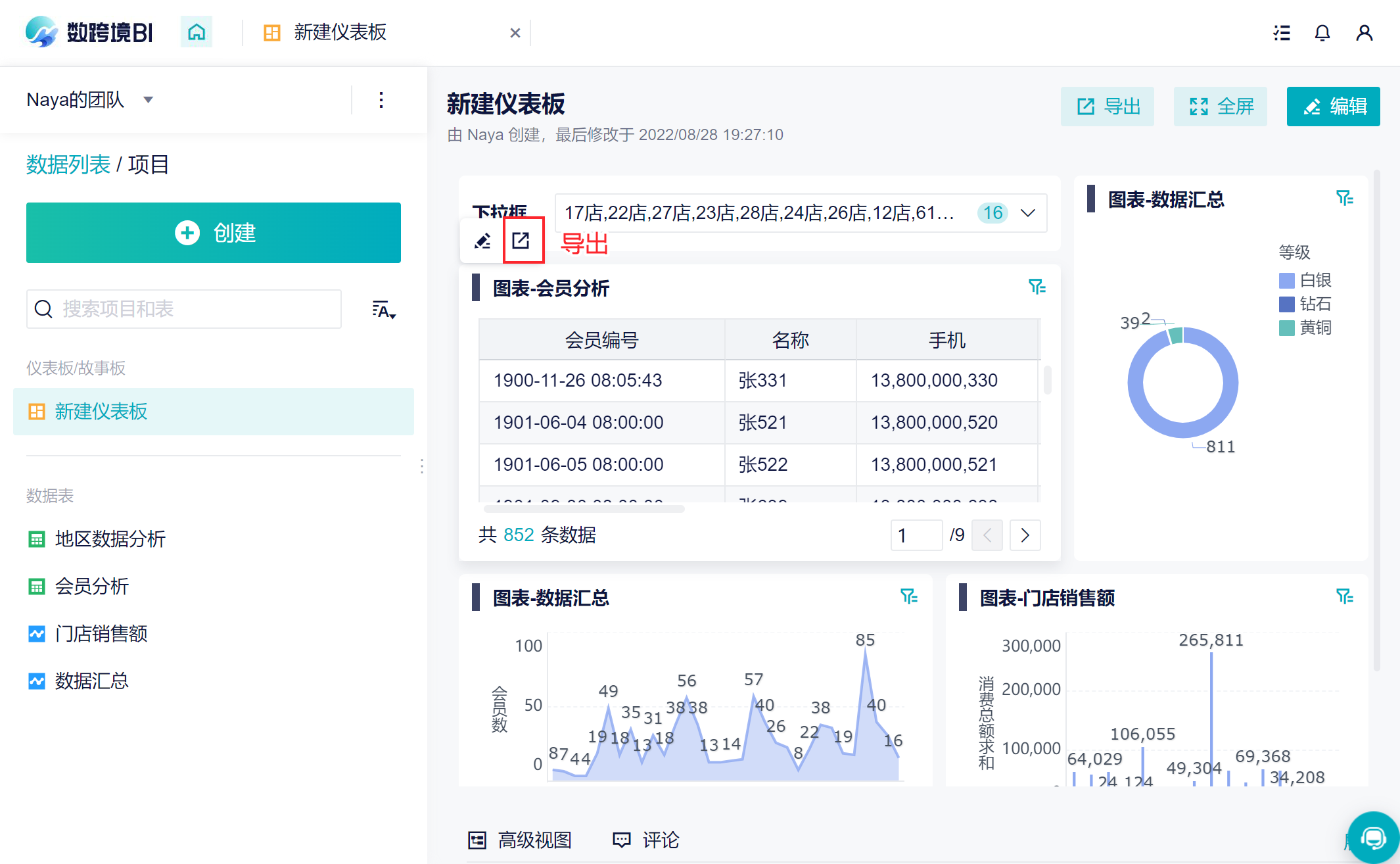1400x864 pixels.
Task: Click filter icon on 图表-门店销售额 card
Action: (x=1344, y=596)
